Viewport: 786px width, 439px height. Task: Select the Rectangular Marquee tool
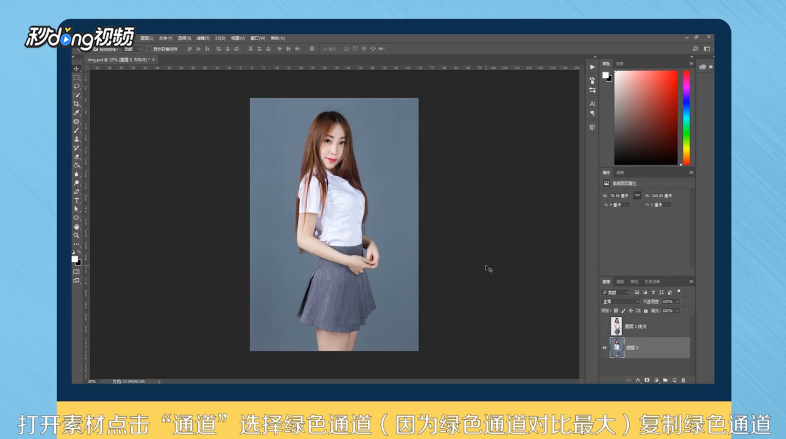pos(77,78)
